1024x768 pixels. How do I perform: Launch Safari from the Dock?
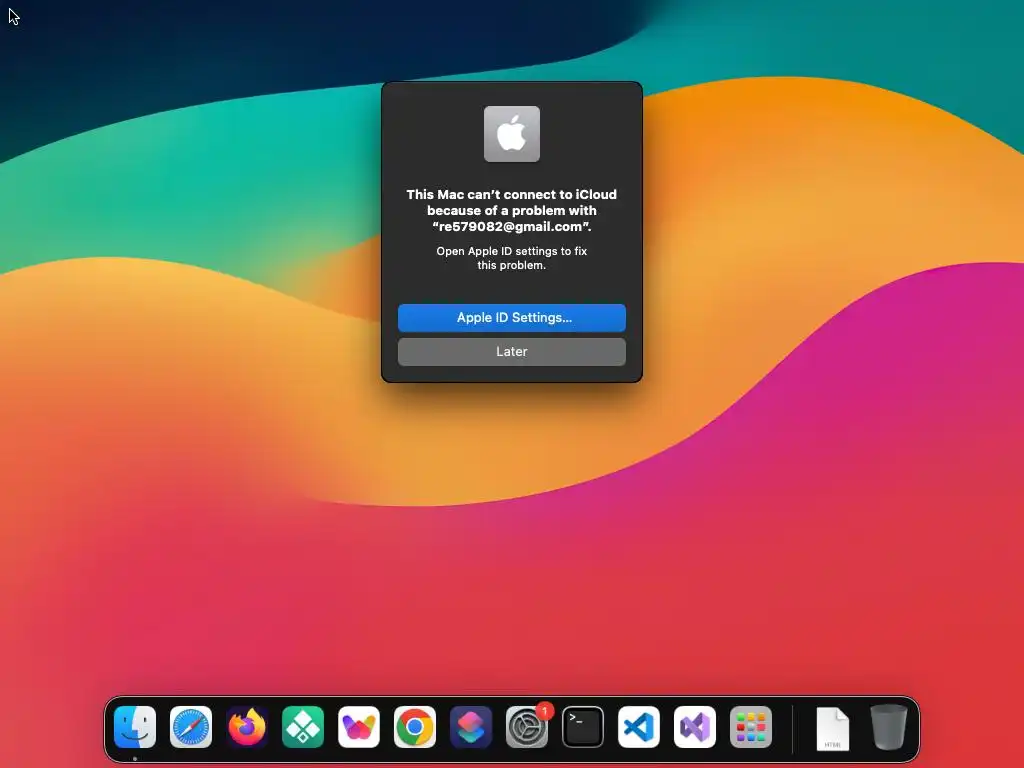tap(191, 726)
